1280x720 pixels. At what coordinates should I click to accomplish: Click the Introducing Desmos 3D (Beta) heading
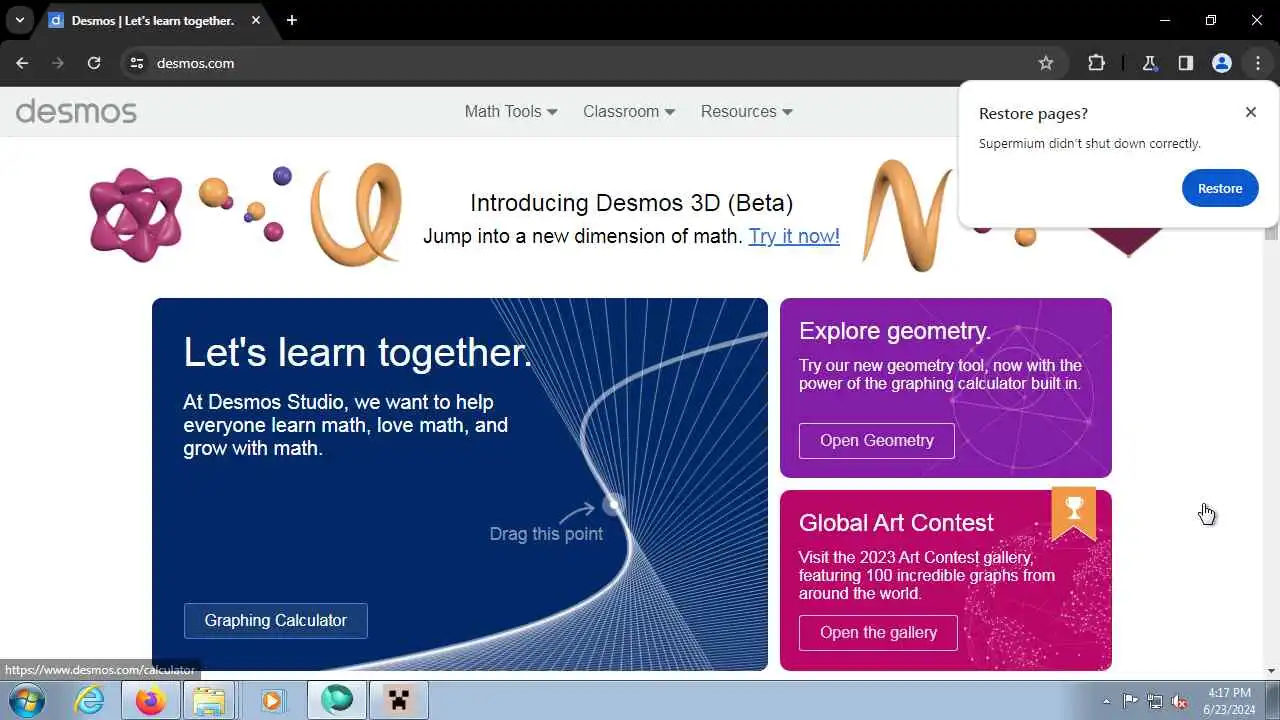pos(631,203)
